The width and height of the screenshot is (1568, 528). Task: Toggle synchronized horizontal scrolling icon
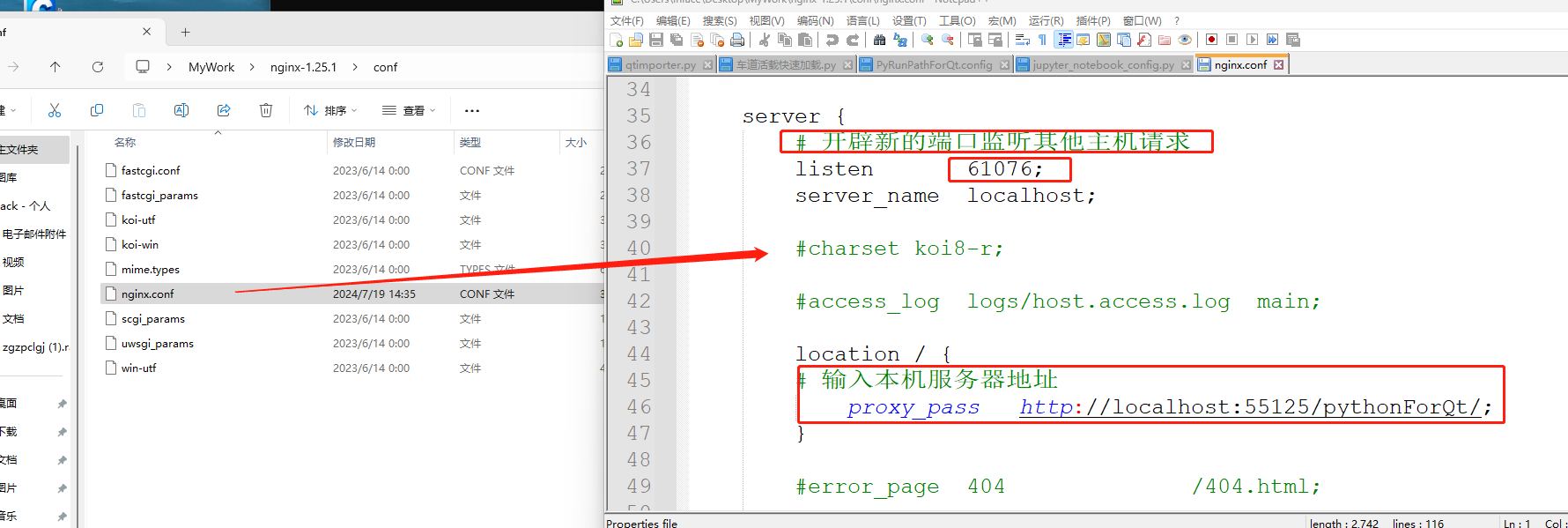(995, 40)
